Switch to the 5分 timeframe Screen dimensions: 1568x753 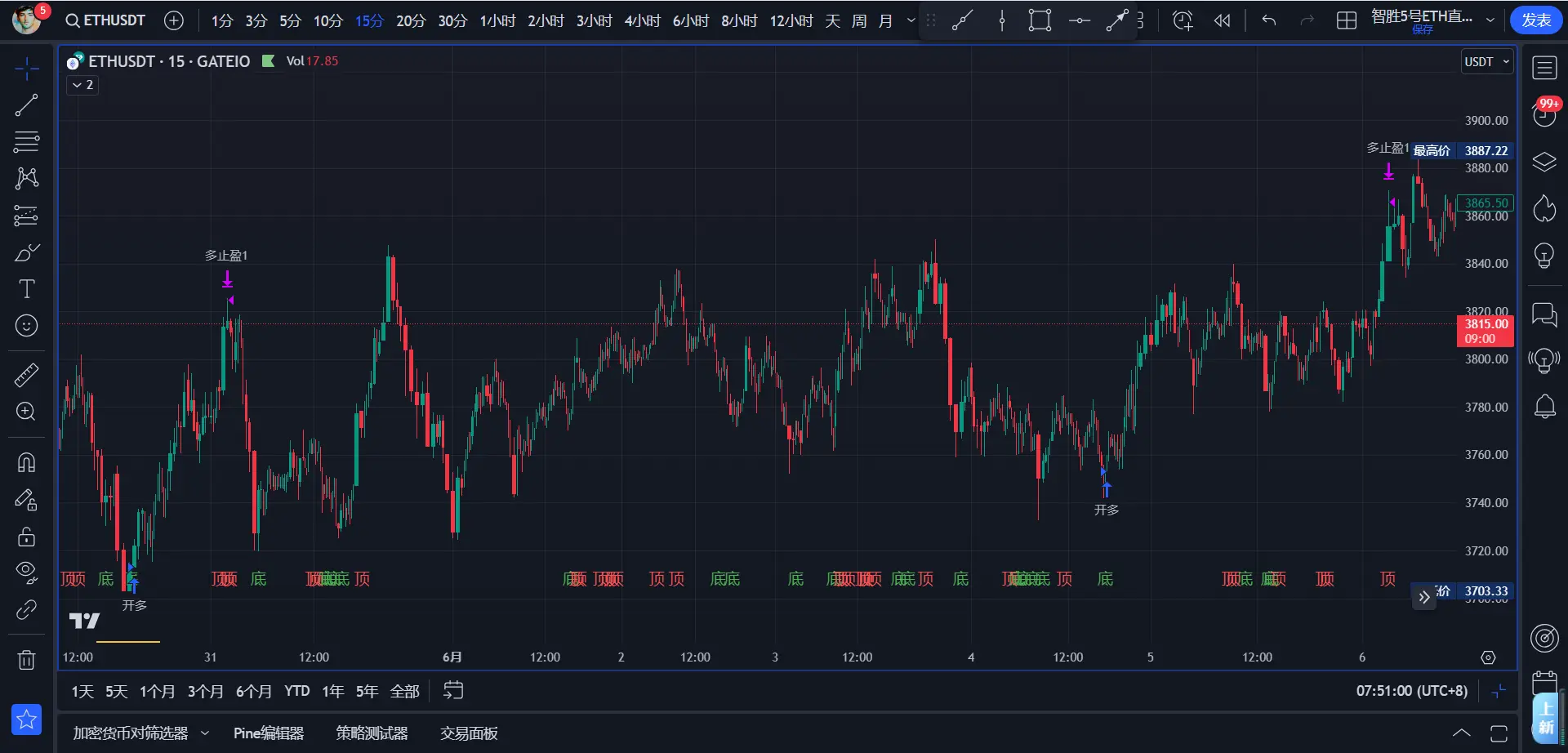[x=291, y=20]
